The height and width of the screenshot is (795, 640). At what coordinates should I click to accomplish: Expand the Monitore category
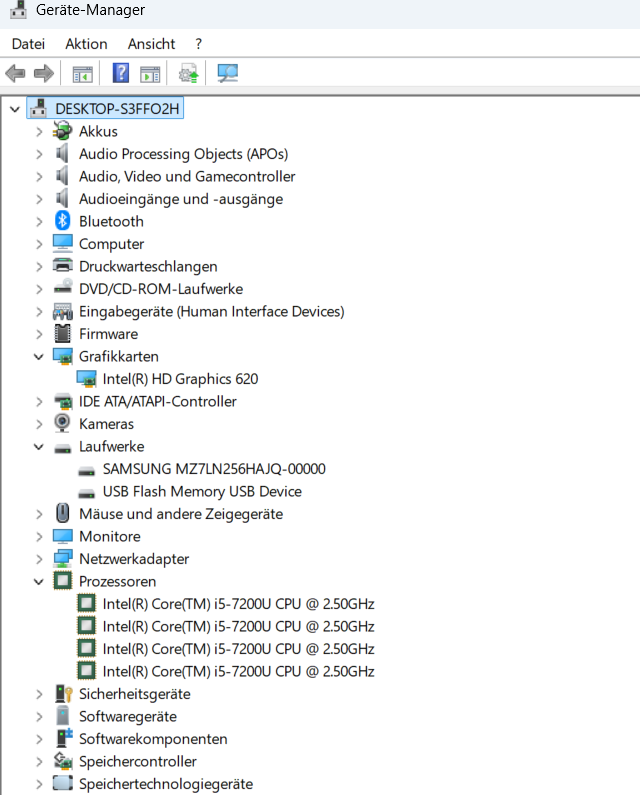[39, 536]
